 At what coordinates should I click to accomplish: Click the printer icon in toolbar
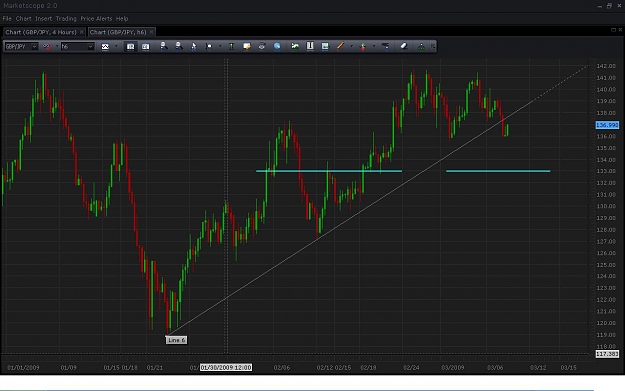[x=262, y=46]
